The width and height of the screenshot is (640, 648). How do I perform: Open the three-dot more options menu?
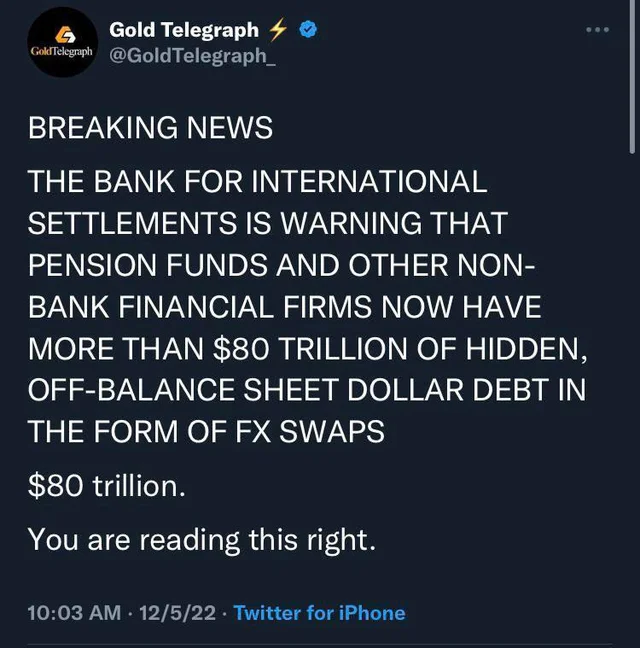pyautogui.click(x=597, y=30)
